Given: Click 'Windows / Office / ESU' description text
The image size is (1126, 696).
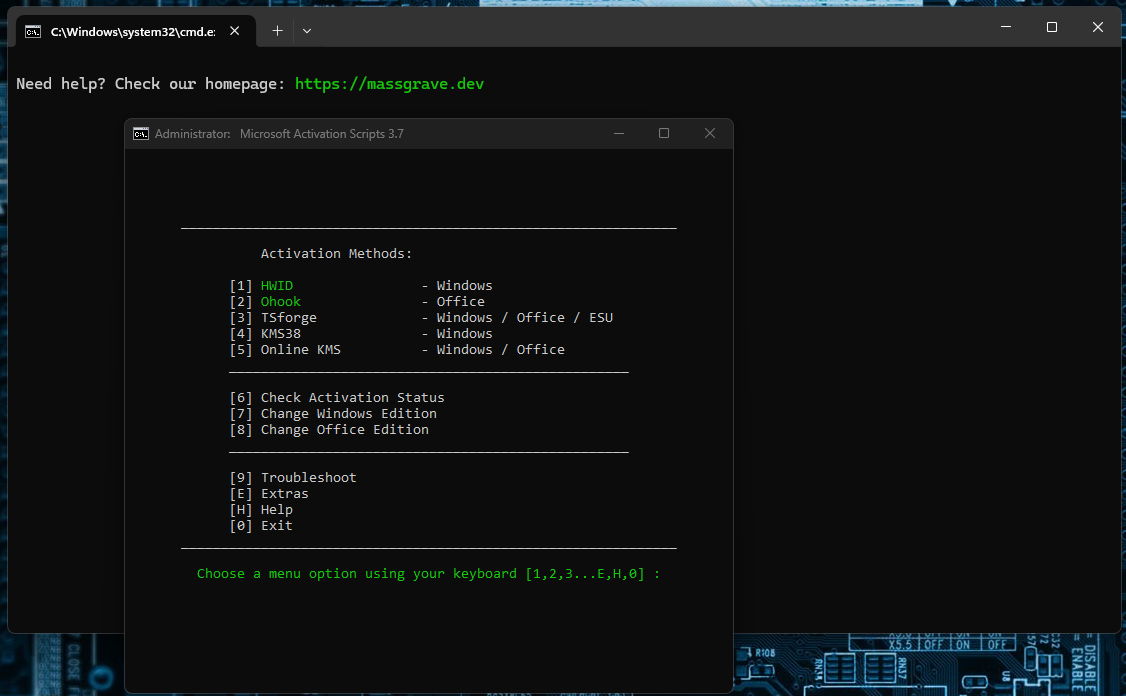Looking at the screenshot, I should (525, 317).
